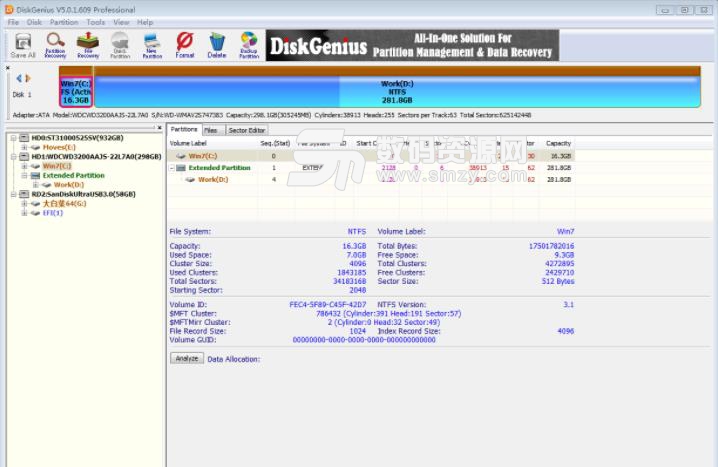Expand the Work(D:) node in disk tree

35,185
